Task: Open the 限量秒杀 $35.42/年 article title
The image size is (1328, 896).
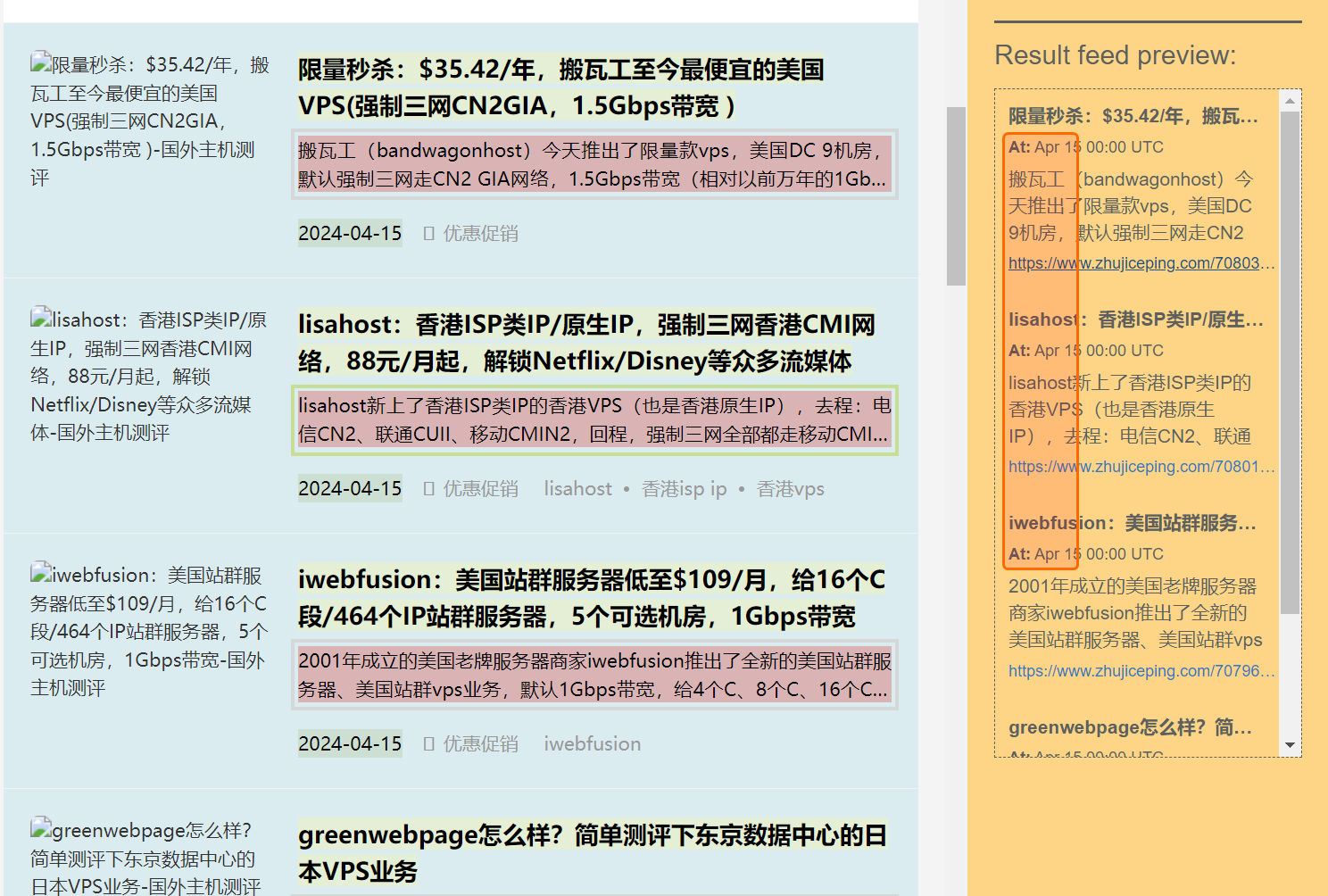Action: [560, 87]
